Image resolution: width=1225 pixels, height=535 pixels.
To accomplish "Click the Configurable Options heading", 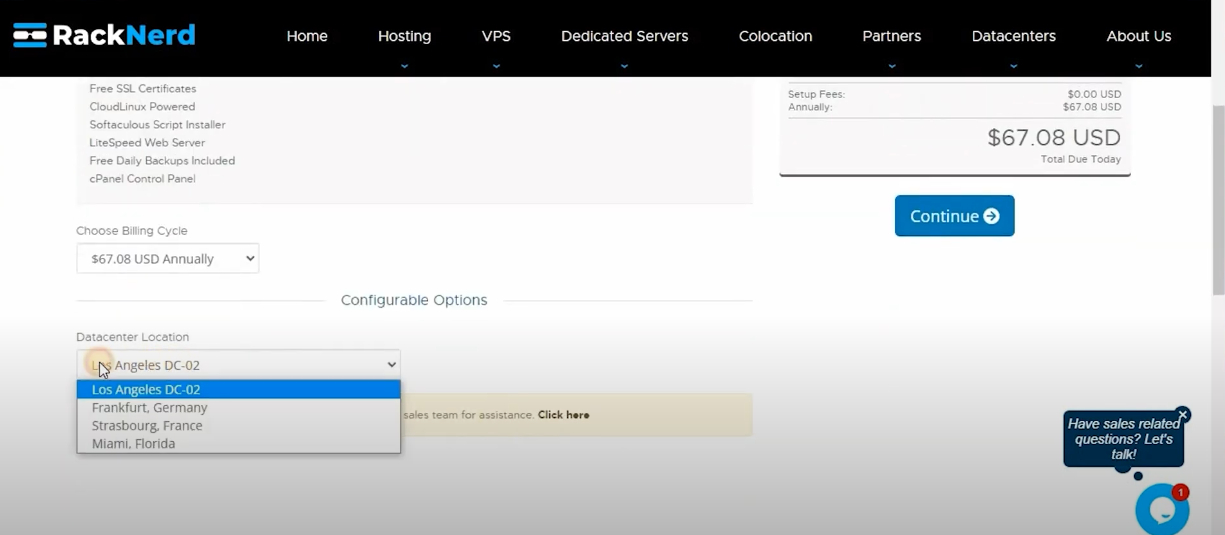I will tap(414, 300).
